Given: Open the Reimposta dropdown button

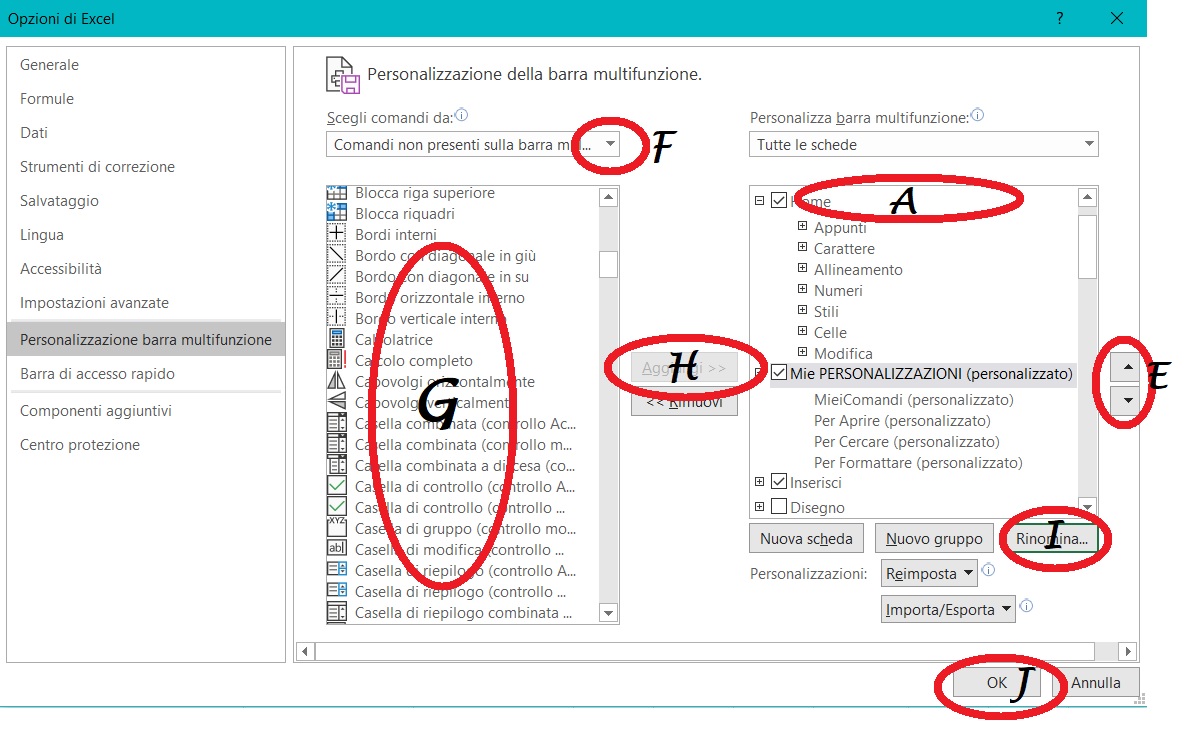Looking at the screenshot, I should pyautogui.click(x=930, y=573).
